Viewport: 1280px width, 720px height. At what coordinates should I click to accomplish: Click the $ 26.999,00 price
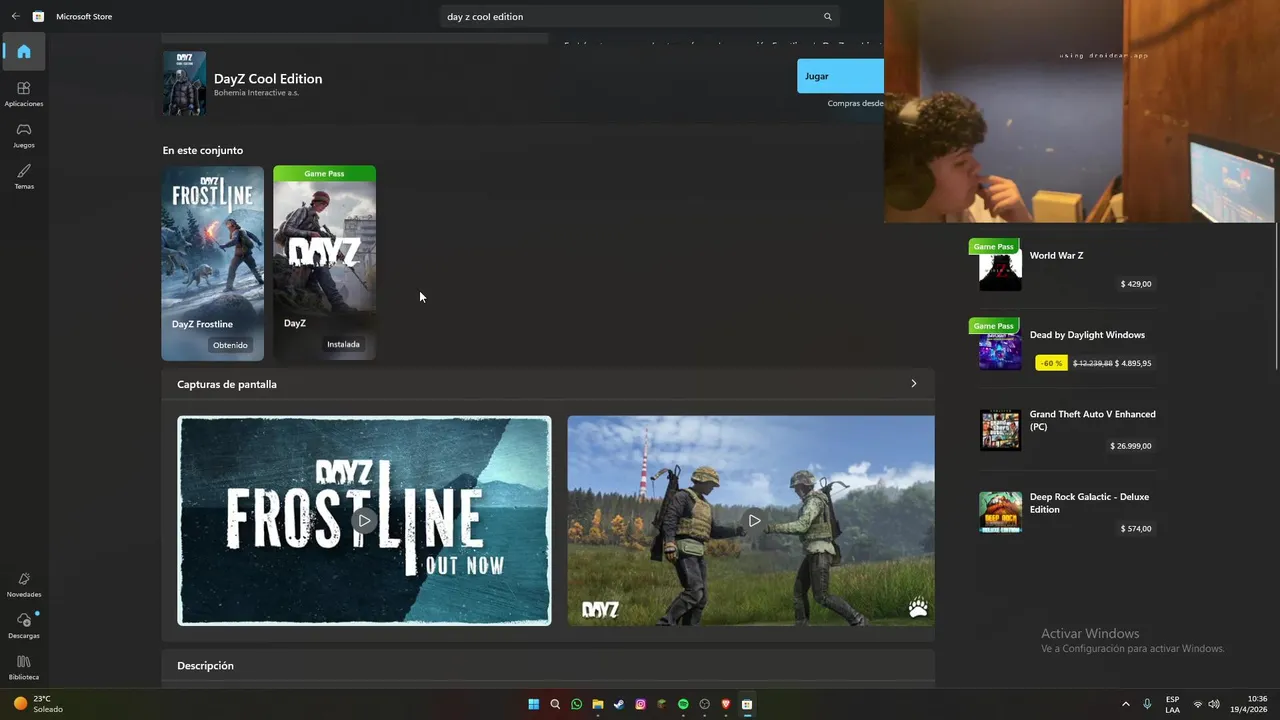point(1131,446)
